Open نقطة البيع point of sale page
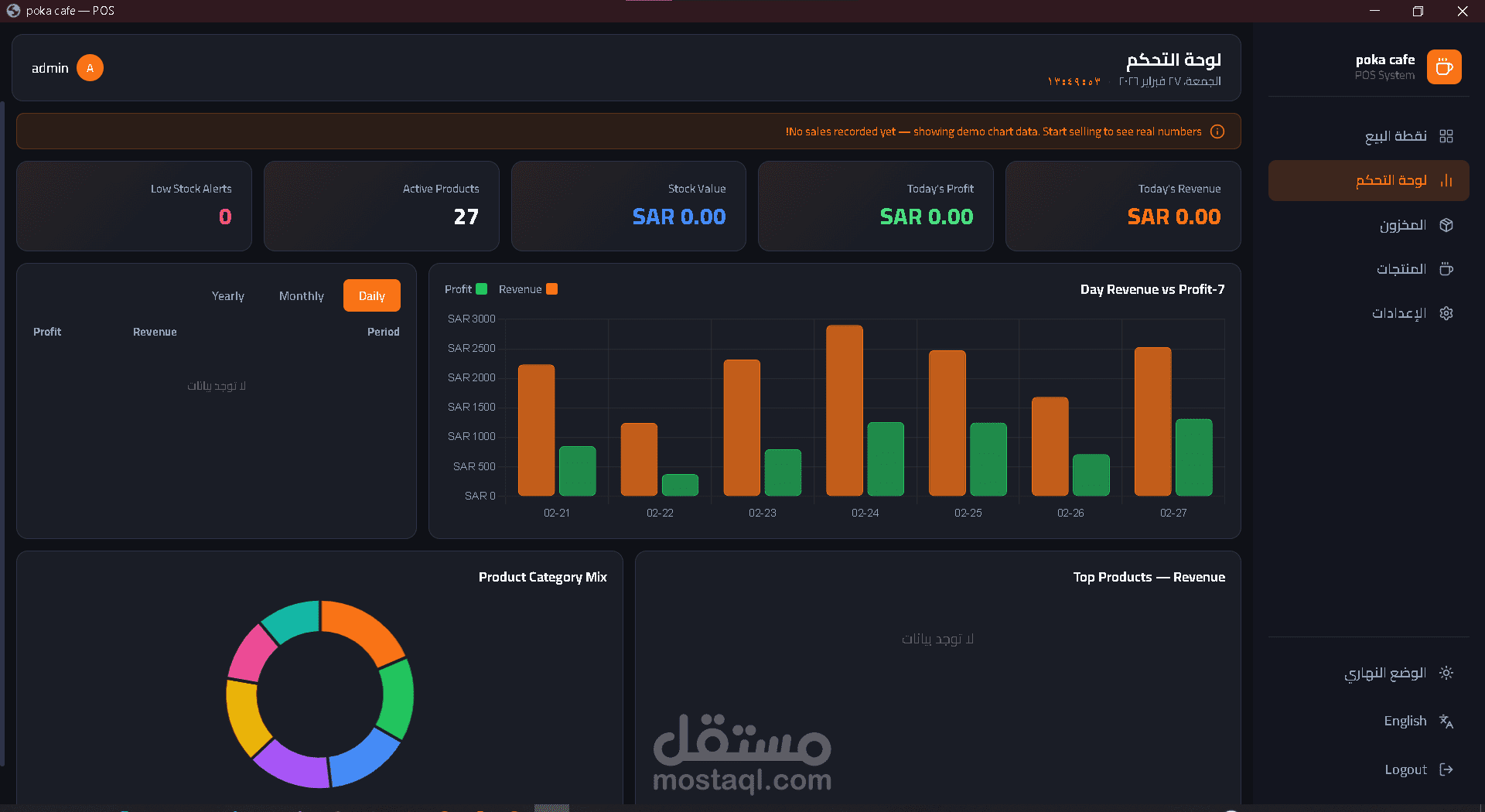The width and height of the screenshot is (1485, 812). click(1368, 136)
